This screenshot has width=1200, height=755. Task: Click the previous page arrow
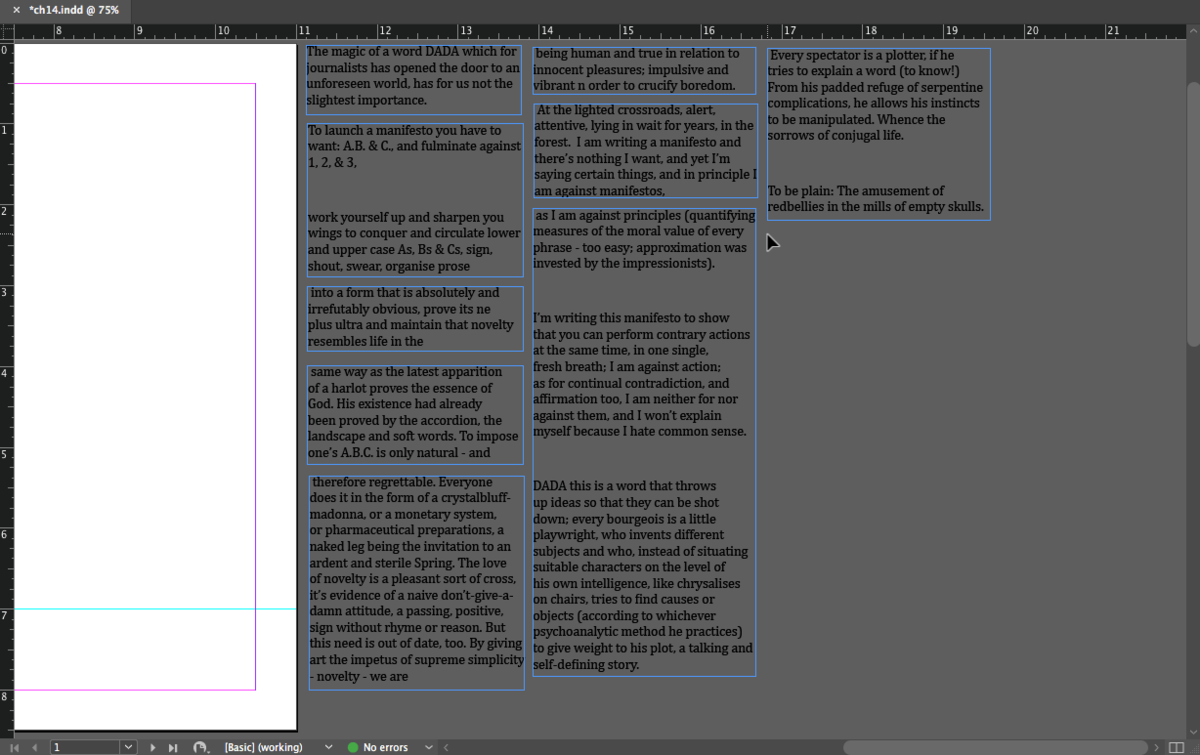34,747
